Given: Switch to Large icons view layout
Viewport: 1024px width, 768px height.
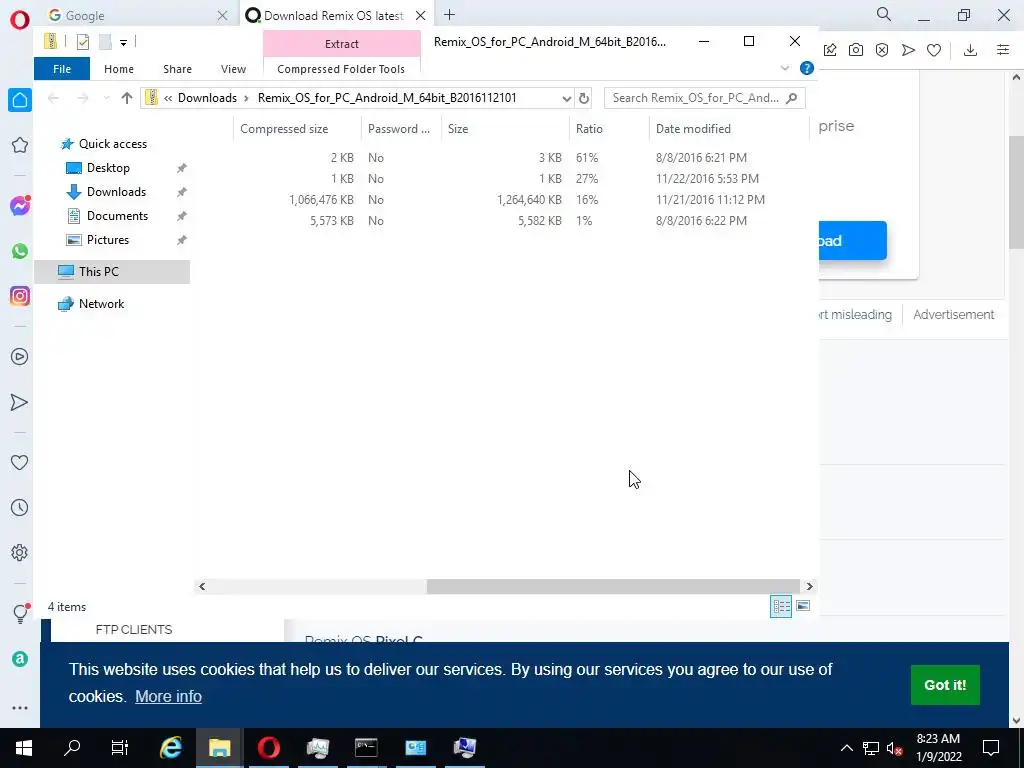Looking at the screenshot, I should [x=803, y=606].
